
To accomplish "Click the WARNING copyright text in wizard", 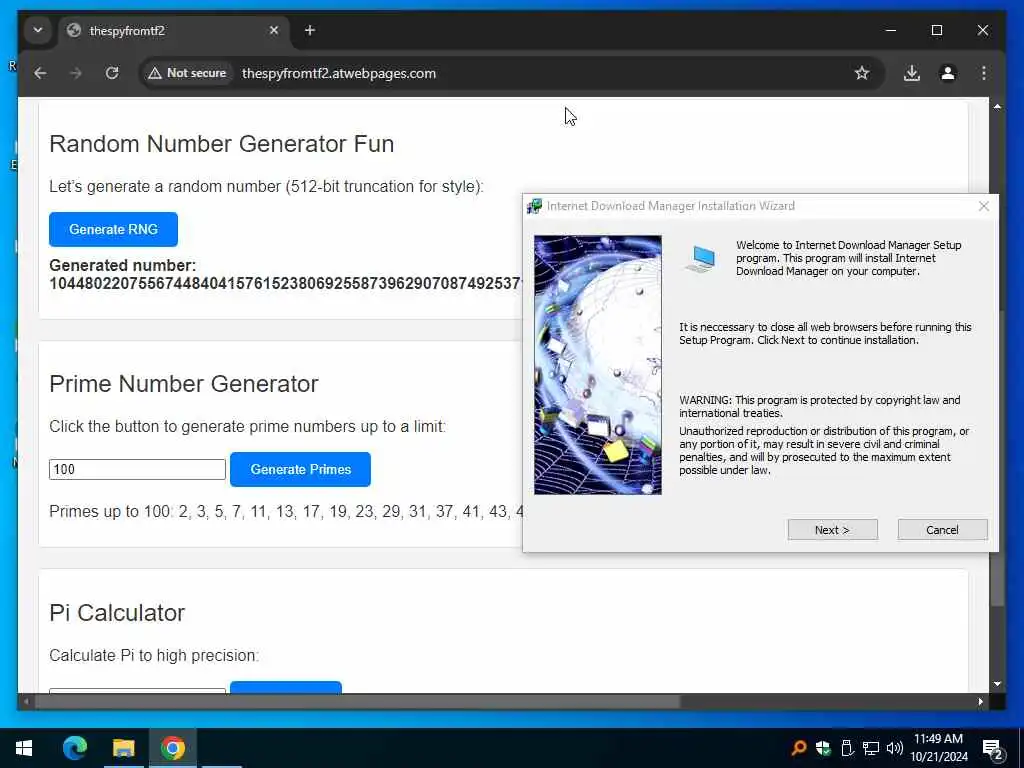I will tap(820, 406).
